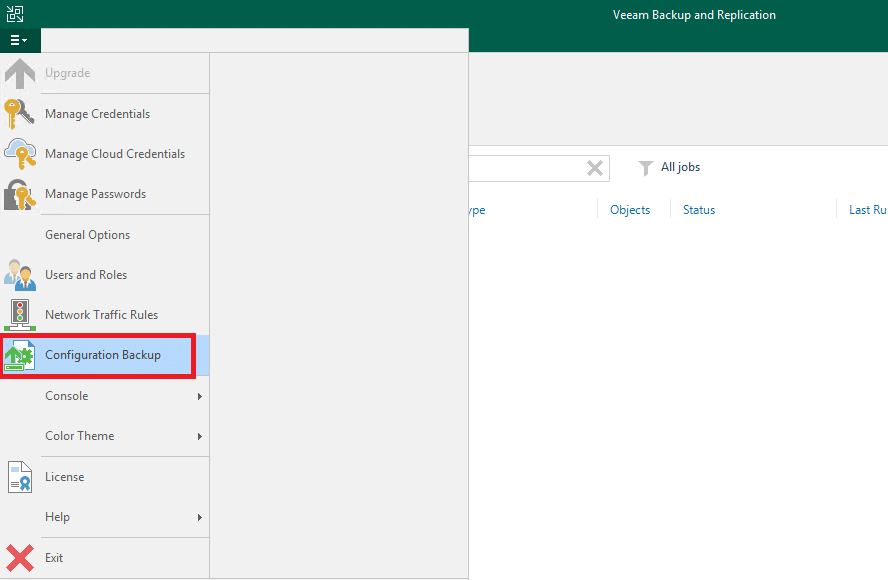Click the Veeam application logo icon
This screenshot has width=888, height=580.
coord(15,14)
